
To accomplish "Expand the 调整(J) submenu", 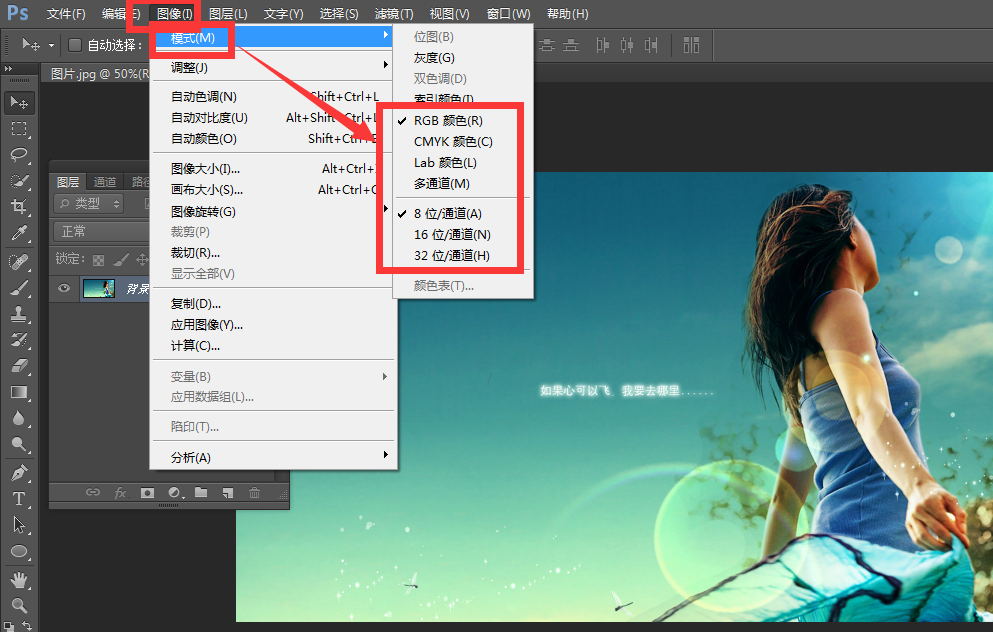I will coord(273,66).
